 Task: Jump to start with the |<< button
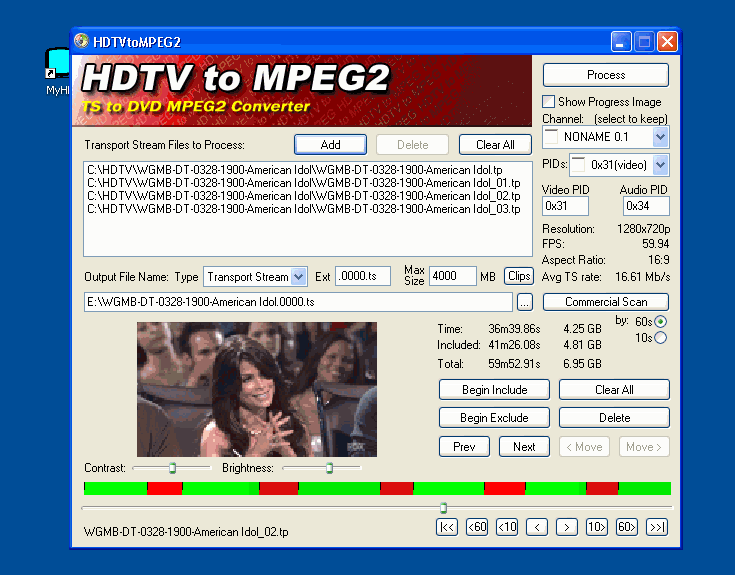point(446,527)
